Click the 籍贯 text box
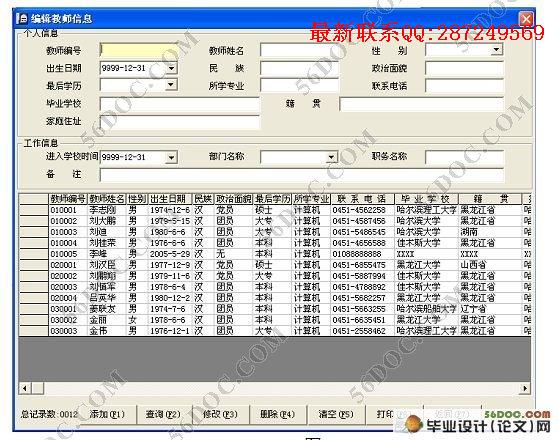The width and height of the screenshot is (559, 440). (421, 104)
